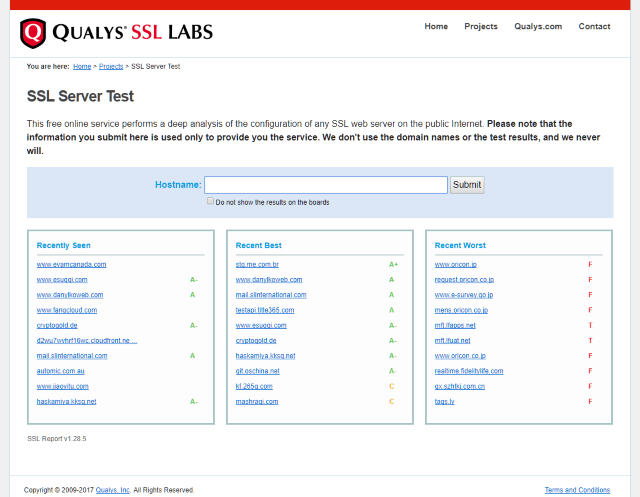Click the F grade beside tags.lv
Image resolution: width=640 pixels, height=497 pixels.
(590, 402)
